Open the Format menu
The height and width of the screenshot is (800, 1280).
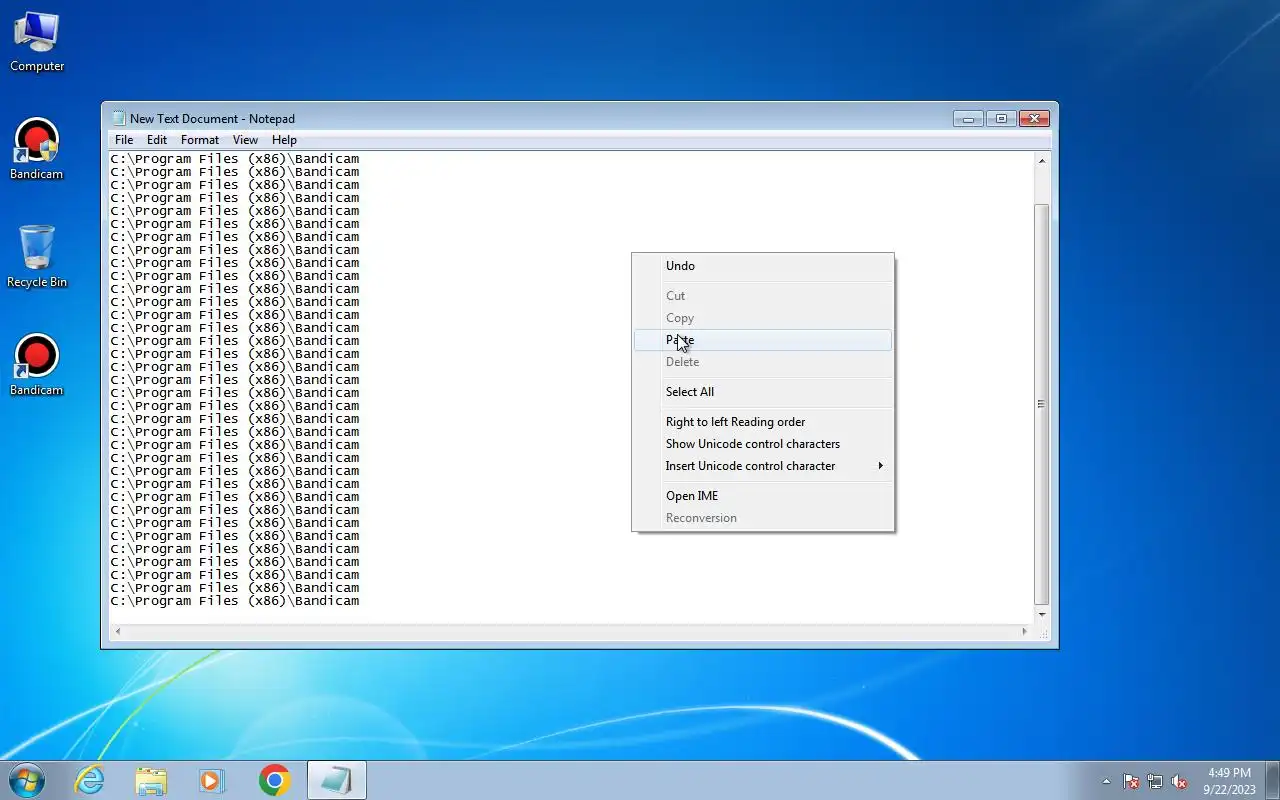point(200,140)
